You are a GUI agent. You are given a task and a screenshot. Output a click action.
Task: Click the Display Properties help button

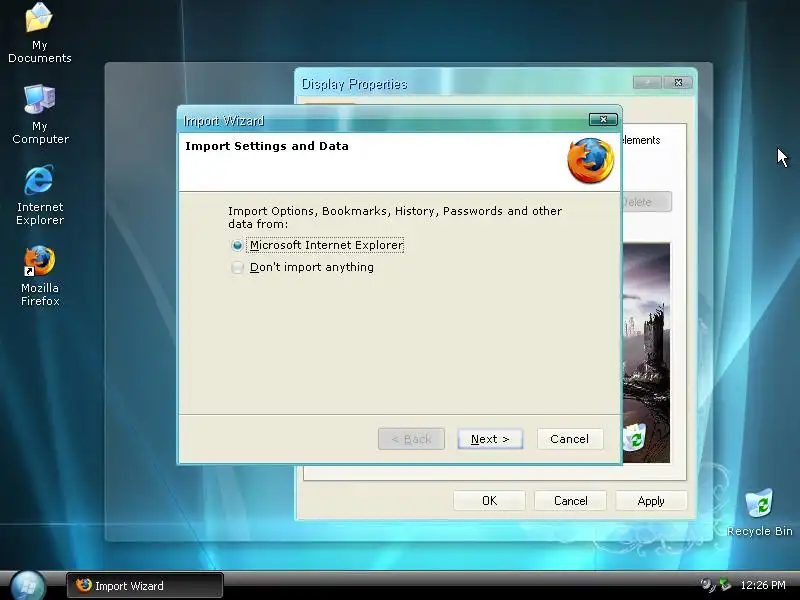[647, 83]
